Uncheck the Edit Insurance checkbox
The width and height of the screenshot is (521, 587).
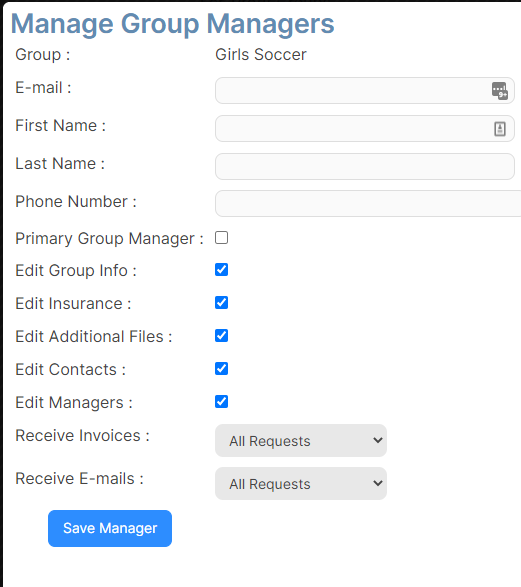click(222, 302)
